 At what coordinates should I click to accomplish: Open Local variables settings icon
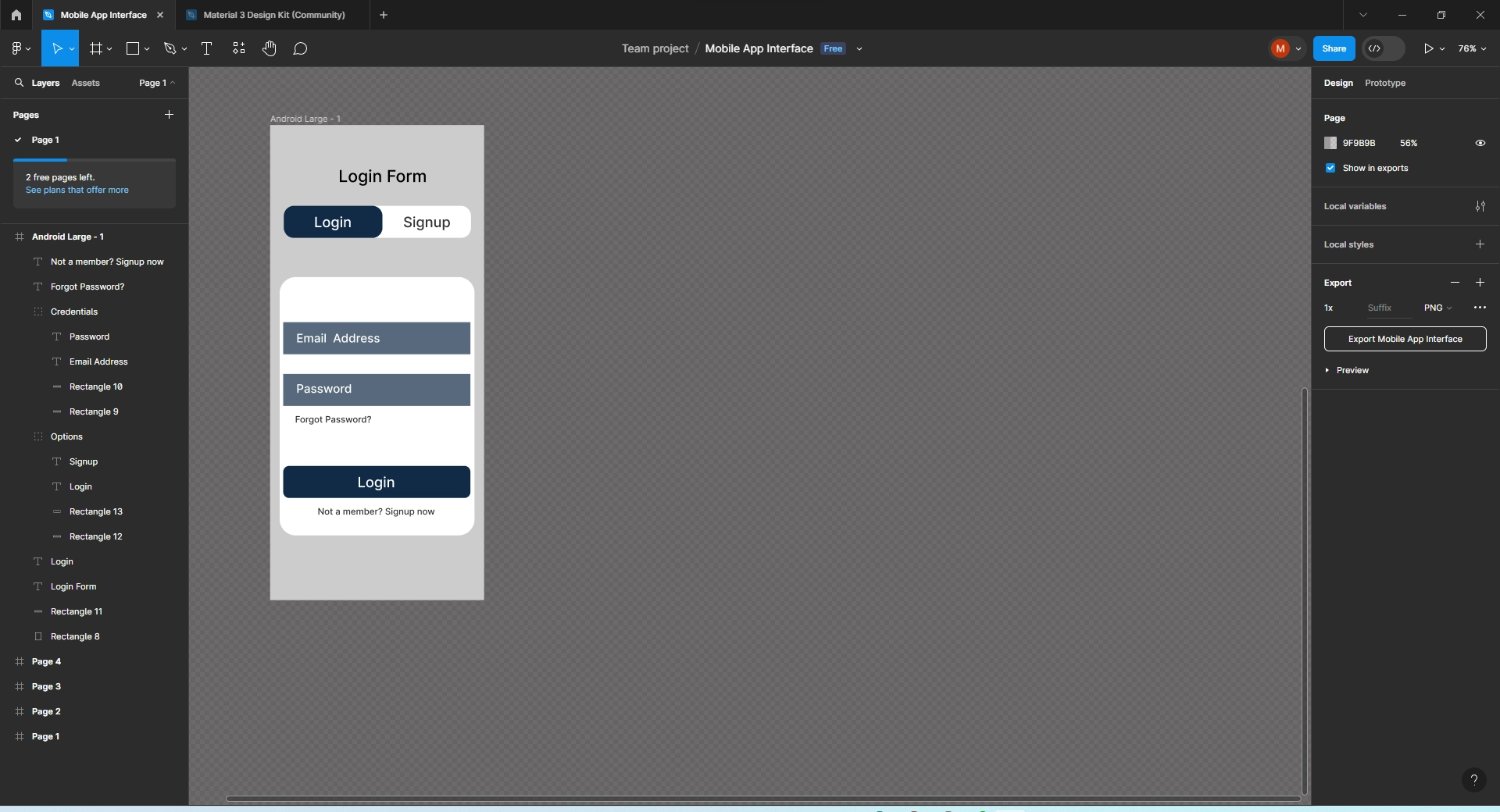pos(1480,206)
